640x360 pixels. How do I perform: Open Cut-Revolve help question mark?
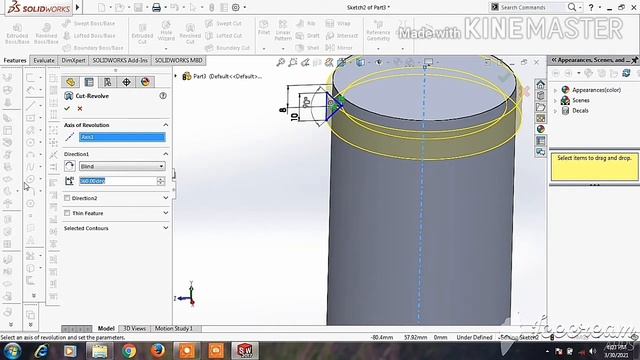click(x=163, y=96)
